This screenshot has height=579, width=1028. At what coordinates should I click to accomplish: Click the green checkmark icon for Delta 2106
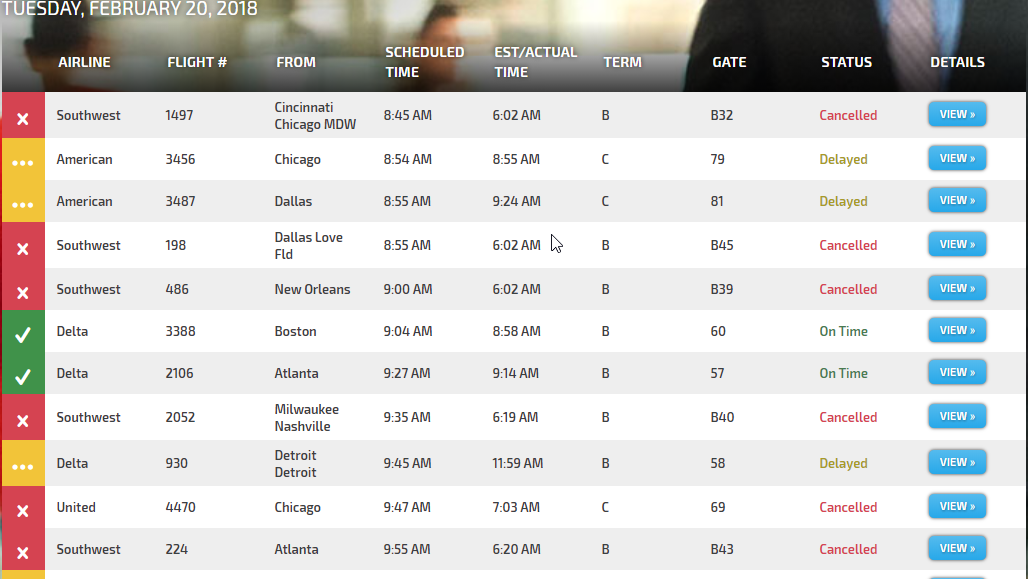coord(23,374)
